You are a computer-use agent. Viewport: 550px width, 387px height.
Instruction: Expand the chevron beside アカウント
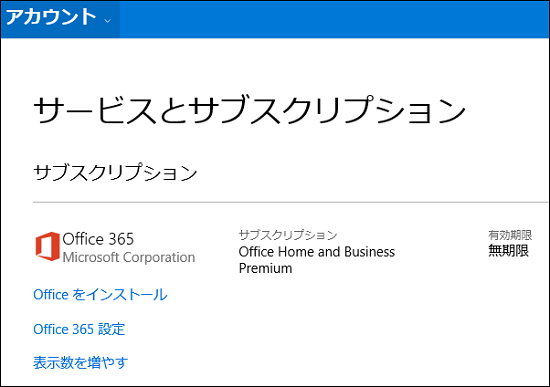pos(108,21)
